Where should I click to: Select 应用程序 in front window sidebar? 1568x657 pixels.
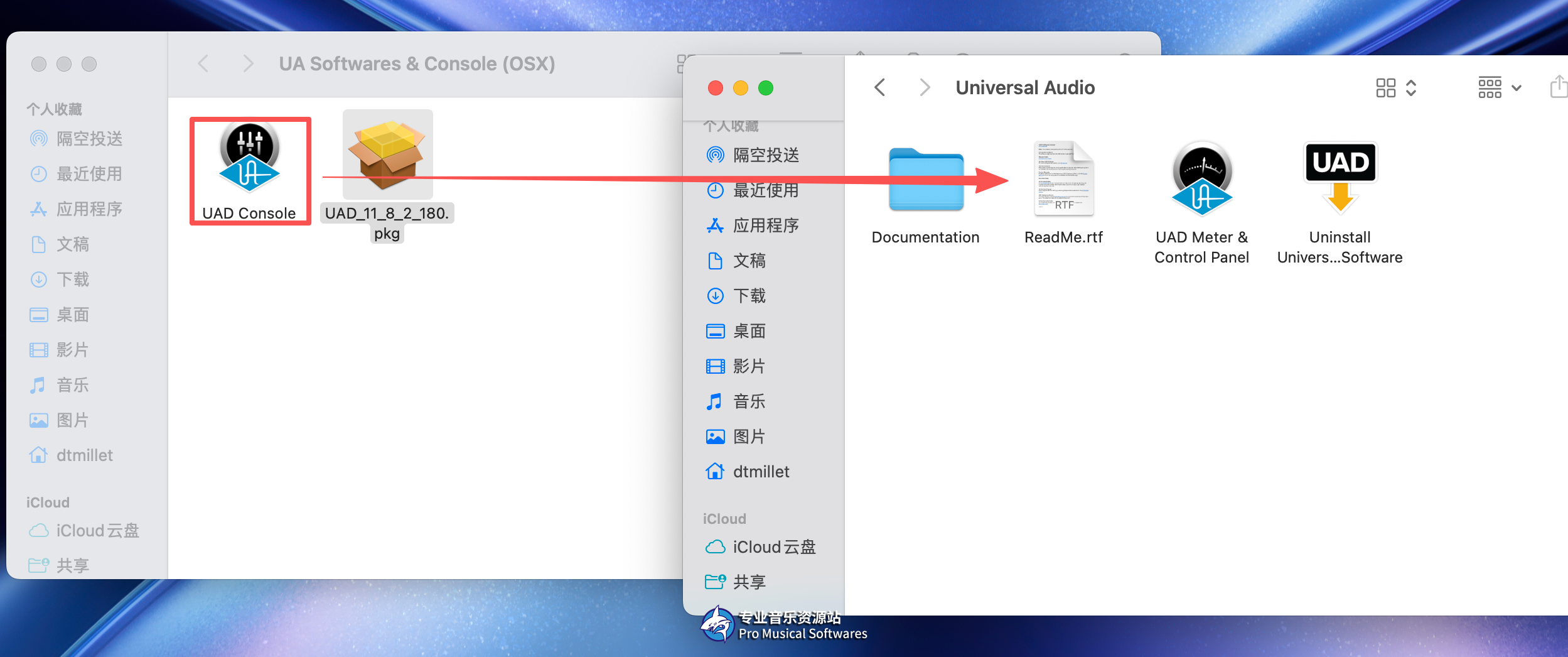765,225
